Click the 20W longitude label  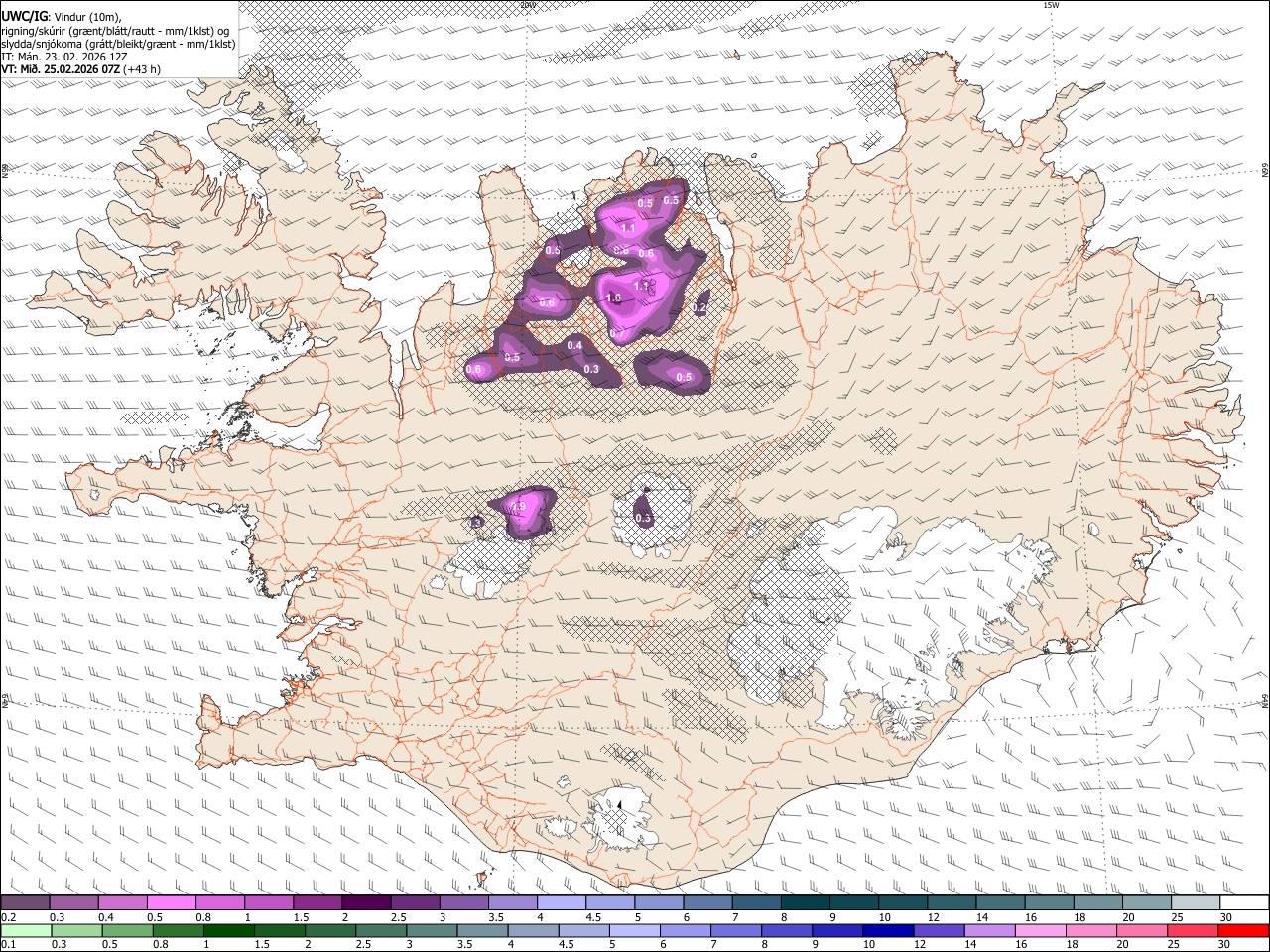(x=527, y=4)
